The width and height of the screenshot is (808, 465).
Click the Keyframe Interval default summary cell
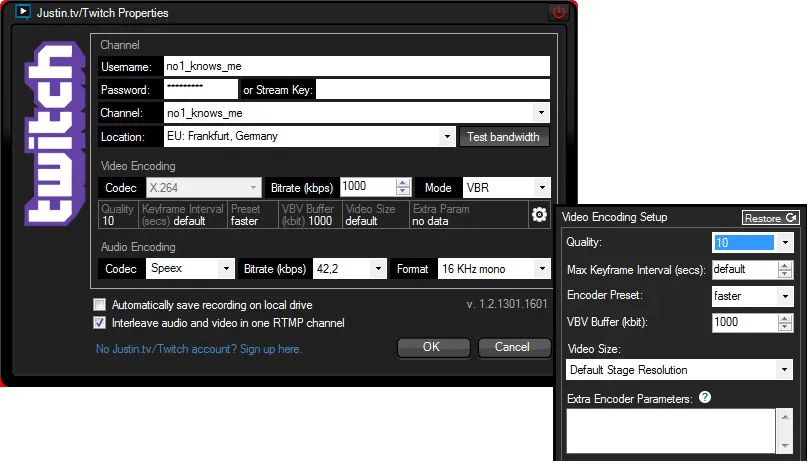click(x=183, y=214)
